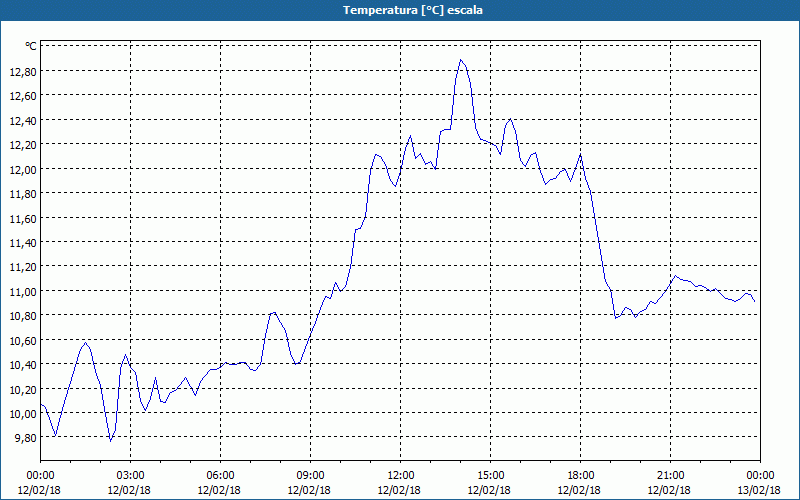The width and height of the screenshot is (800, 500).
Task: Select the 11,20 temperature axis label
Action: click(23, 267)
